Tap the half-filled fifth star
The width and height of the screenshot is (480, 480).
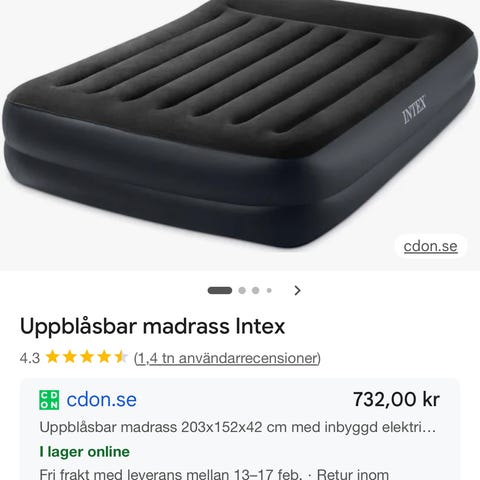point(121,357)
